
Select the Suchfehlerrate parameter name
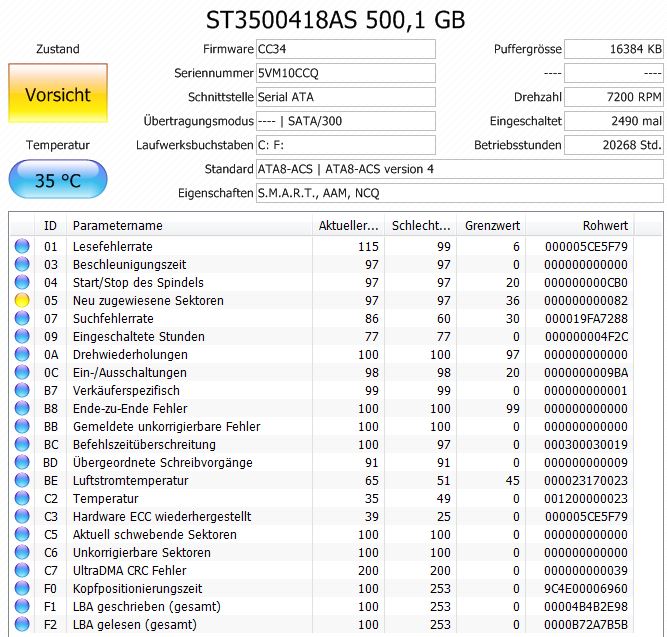pos(113,318)
